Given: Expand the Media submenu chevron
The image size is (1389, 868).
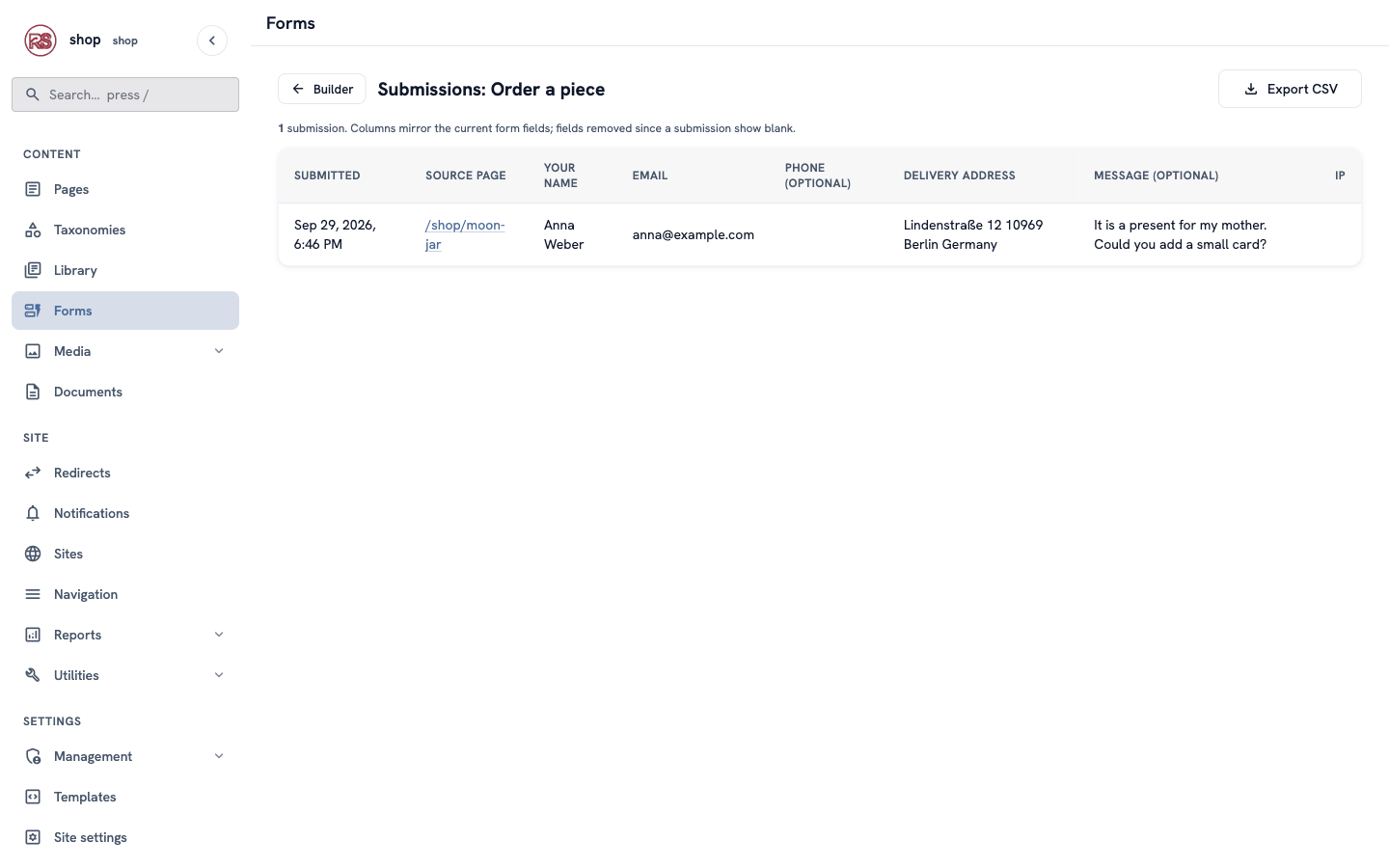Looking at the screenshot, I should click(219, 351).
